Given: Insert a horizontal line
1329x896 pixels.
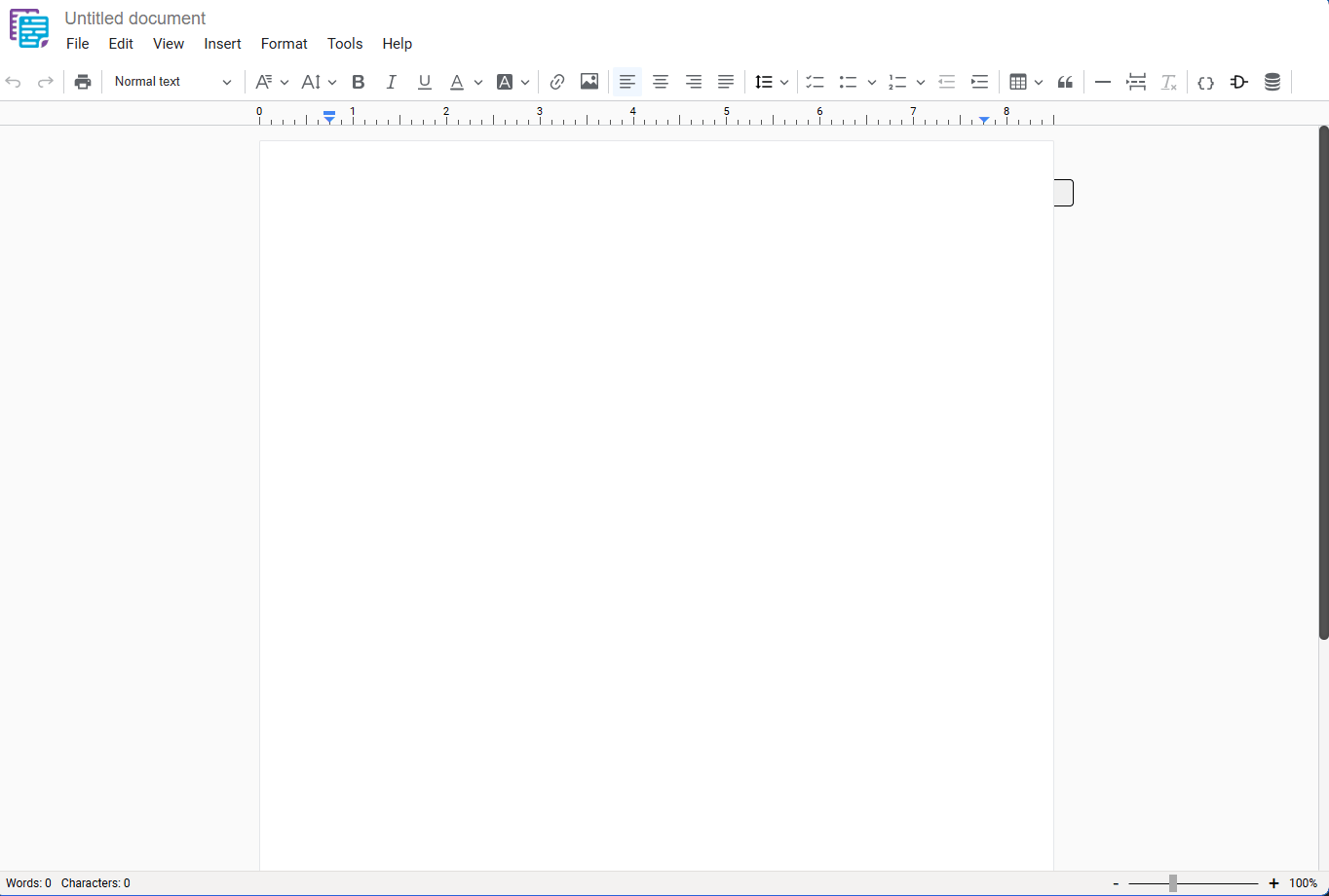Looking at the screenshot, I should click(x=1103, y=82).
